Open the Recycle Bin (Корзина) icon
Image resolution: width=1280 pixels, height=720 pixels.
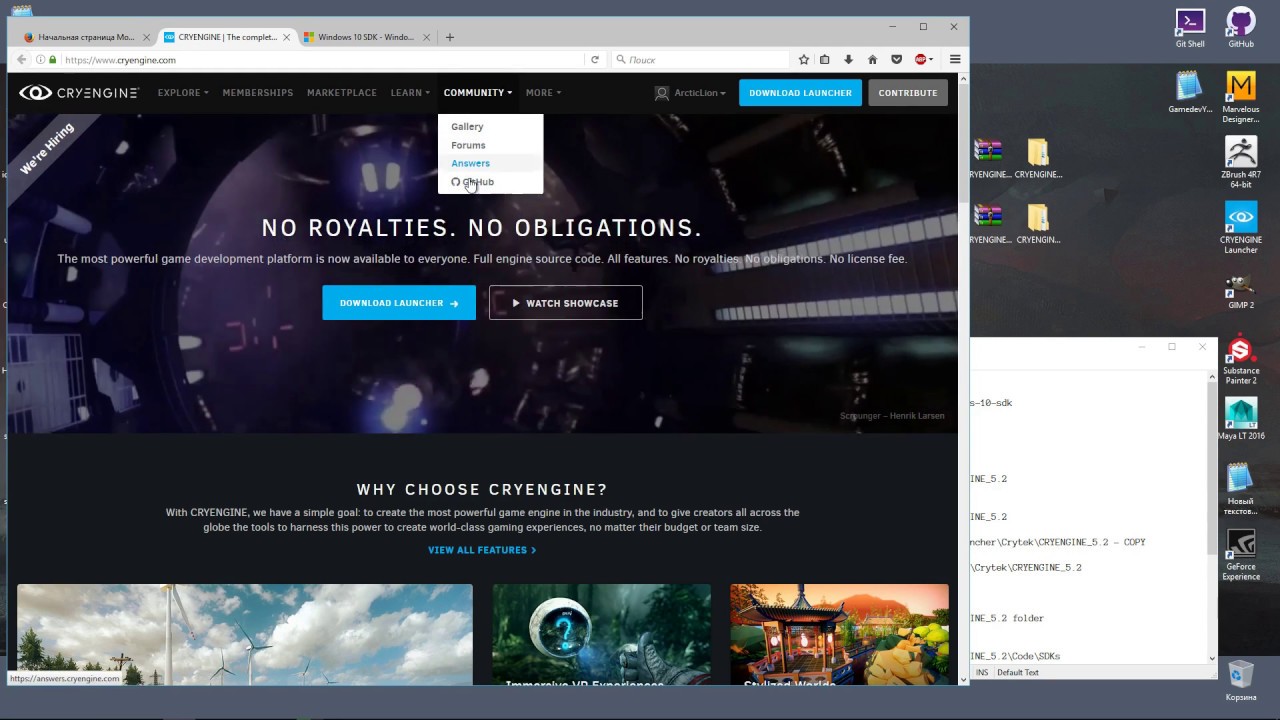pyautogui.click(x=1241, y=680)
